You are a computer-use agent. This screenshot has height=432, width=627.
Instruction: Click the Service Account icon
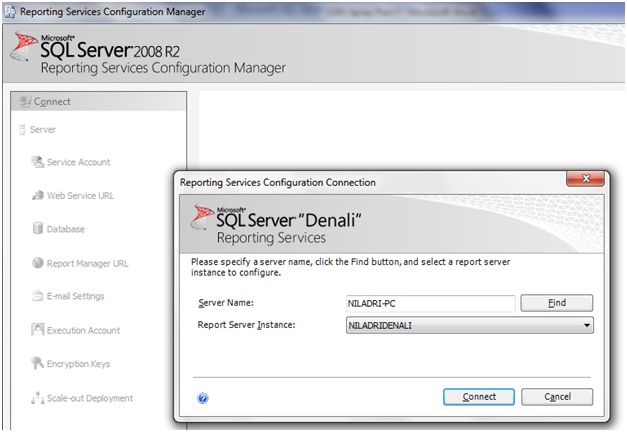[38, 162]
